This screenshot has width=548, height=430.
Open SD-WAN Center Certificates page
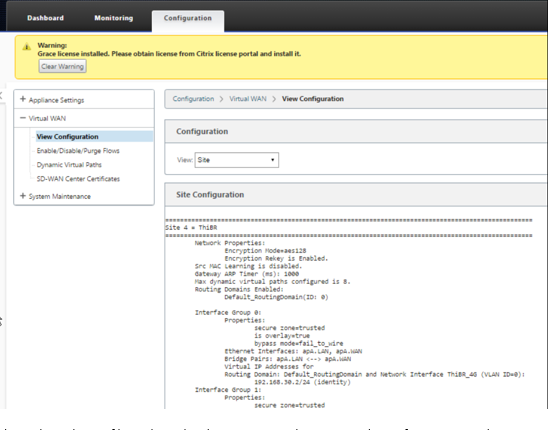(78, 179)
